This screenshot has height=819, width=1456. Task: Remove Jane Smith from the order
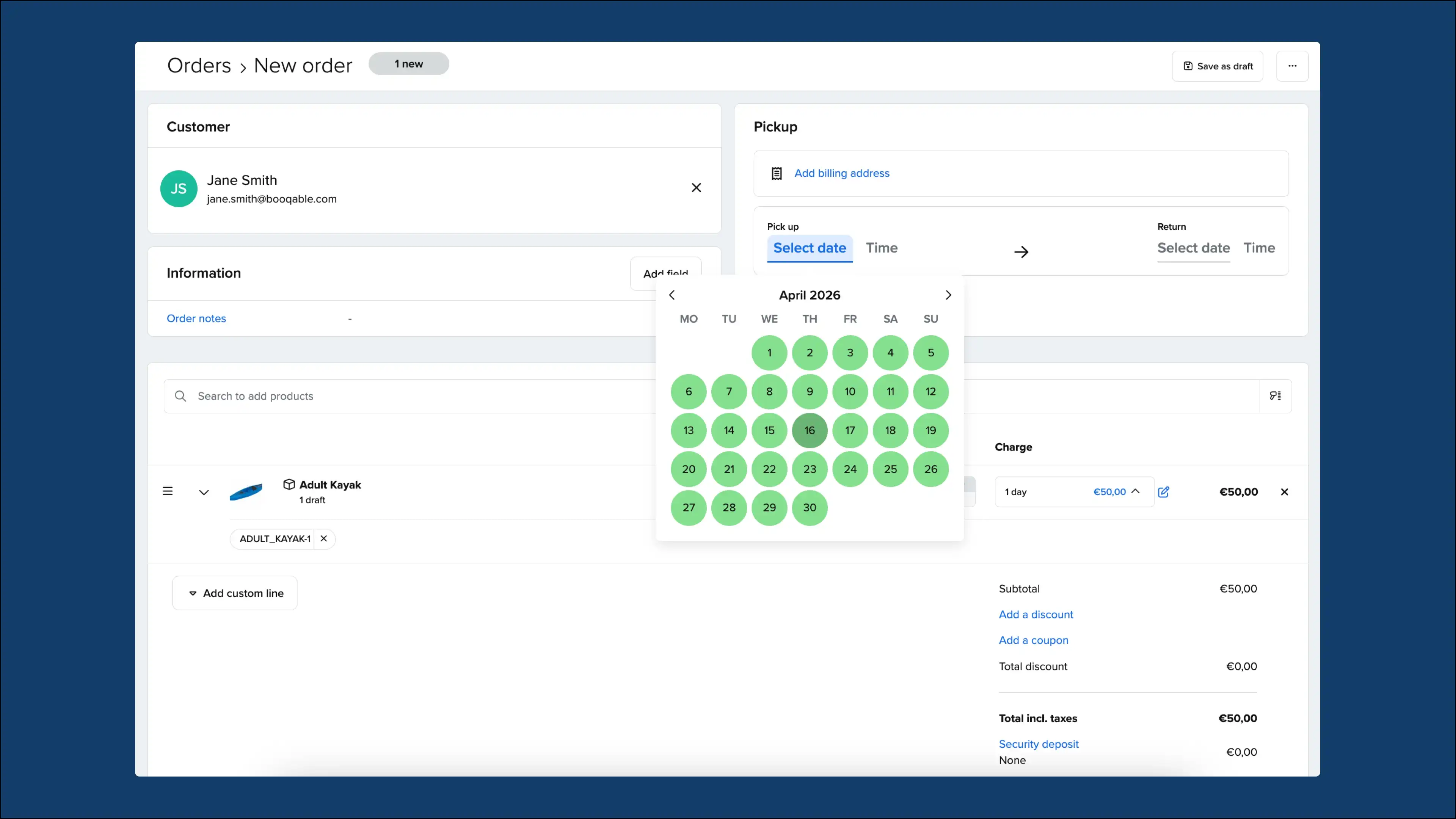[697, 188]
